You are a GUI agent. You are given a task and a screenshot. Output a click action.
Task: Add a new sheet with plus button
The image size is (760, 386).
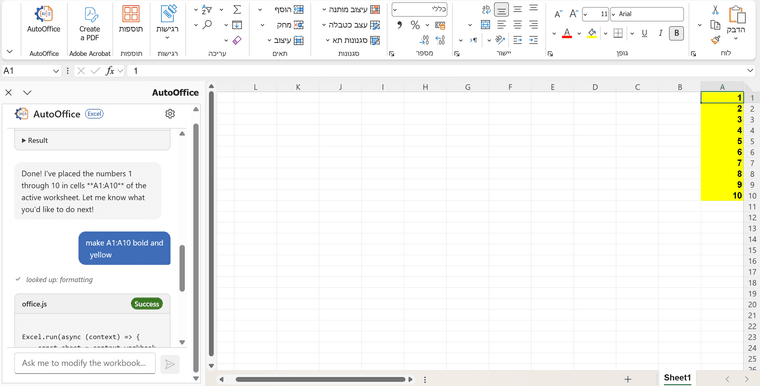point(628,379)
